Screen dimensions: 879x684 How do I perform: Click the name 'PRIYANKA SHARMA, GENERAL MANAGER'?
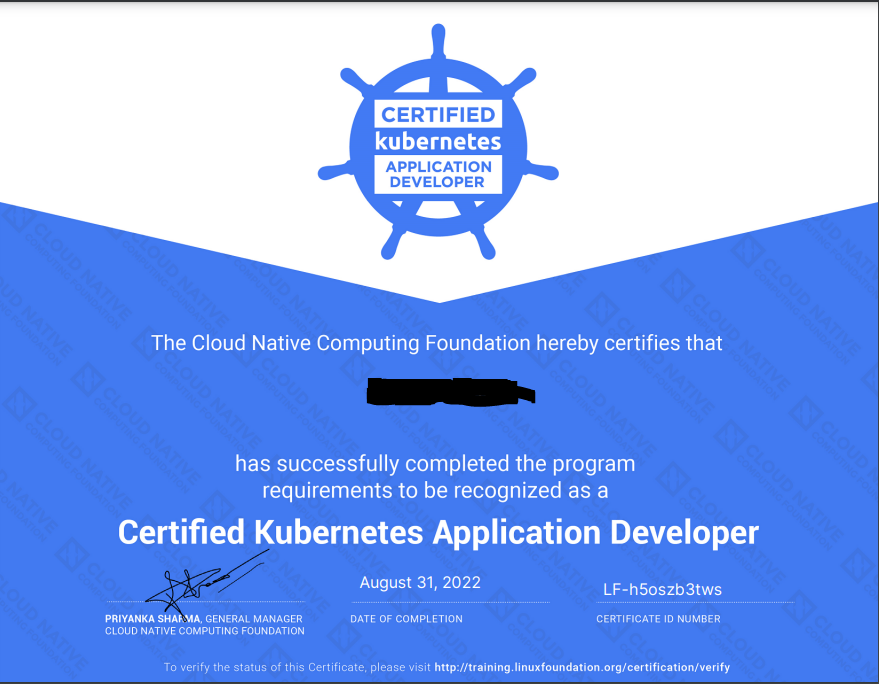(203, 619)
